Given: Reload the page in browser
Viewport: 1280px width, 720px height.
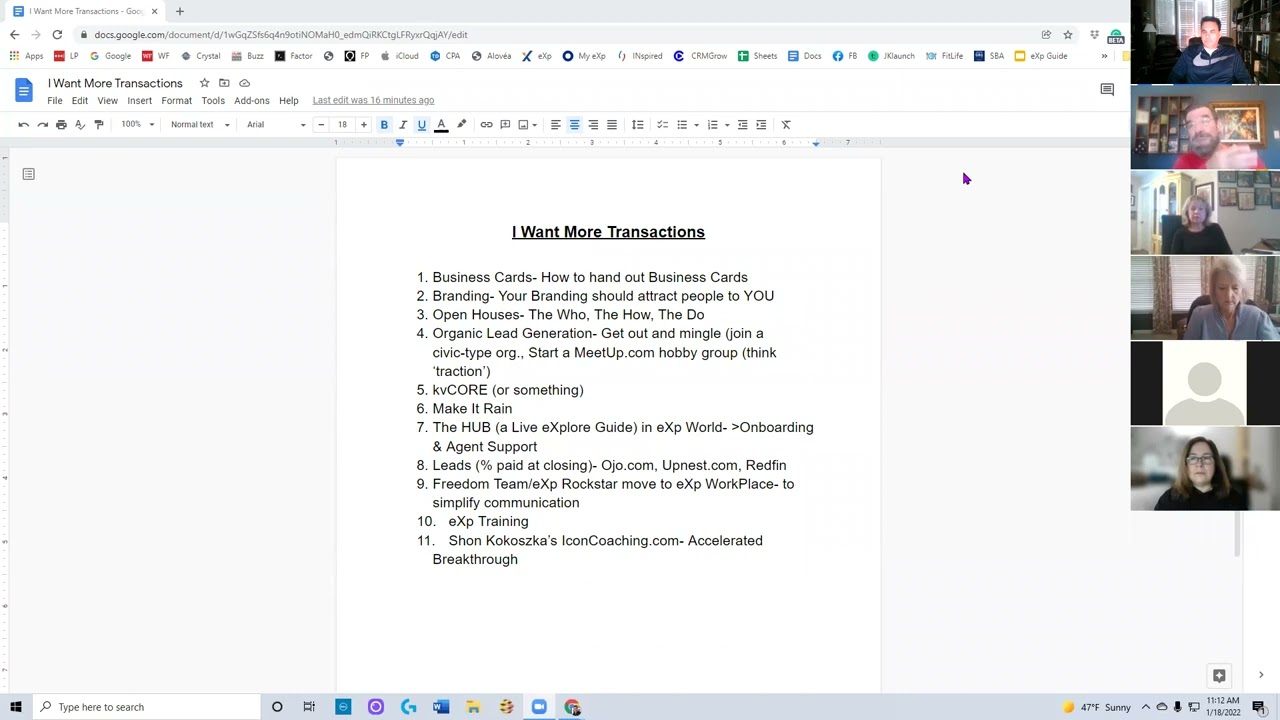Looking at the screenshot, I should (x=57, y=34).
